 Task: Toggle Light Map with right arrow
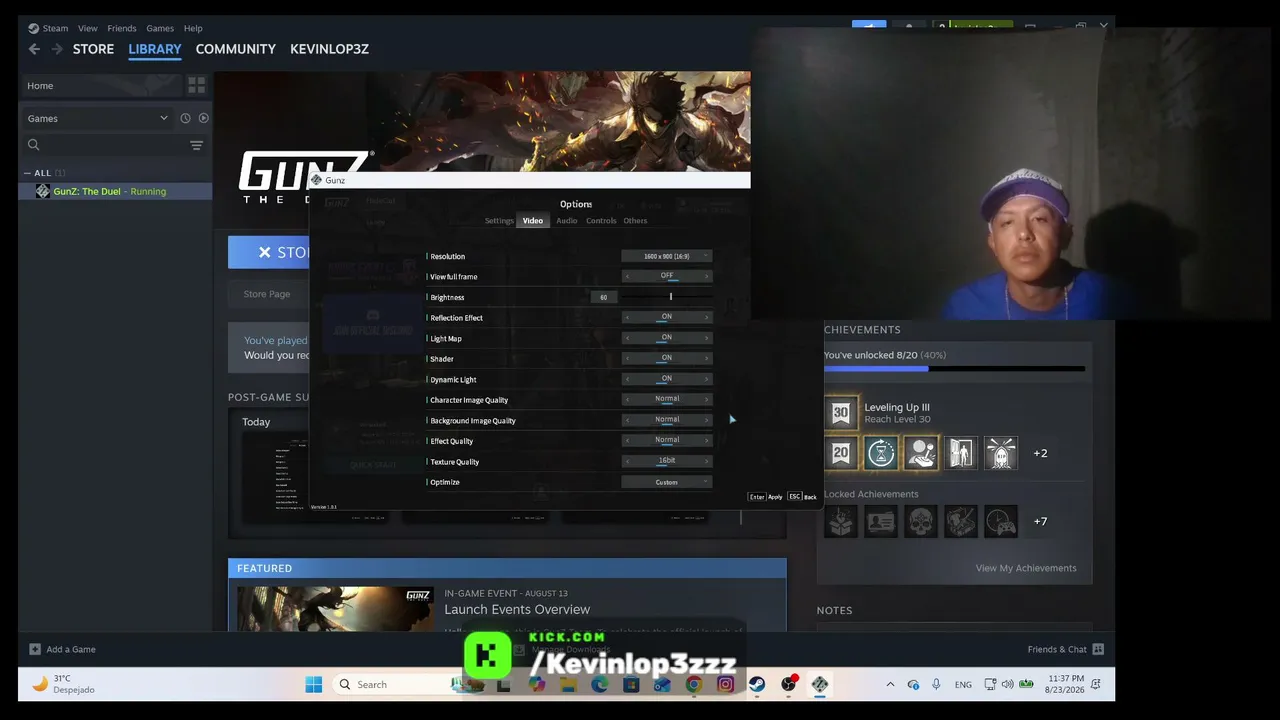pos(707,338)
